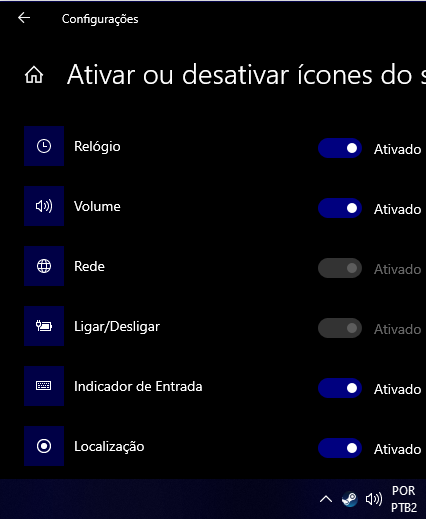Disable the Volume system icon toggle
This screenshot has height=519, width=426.
340,208
